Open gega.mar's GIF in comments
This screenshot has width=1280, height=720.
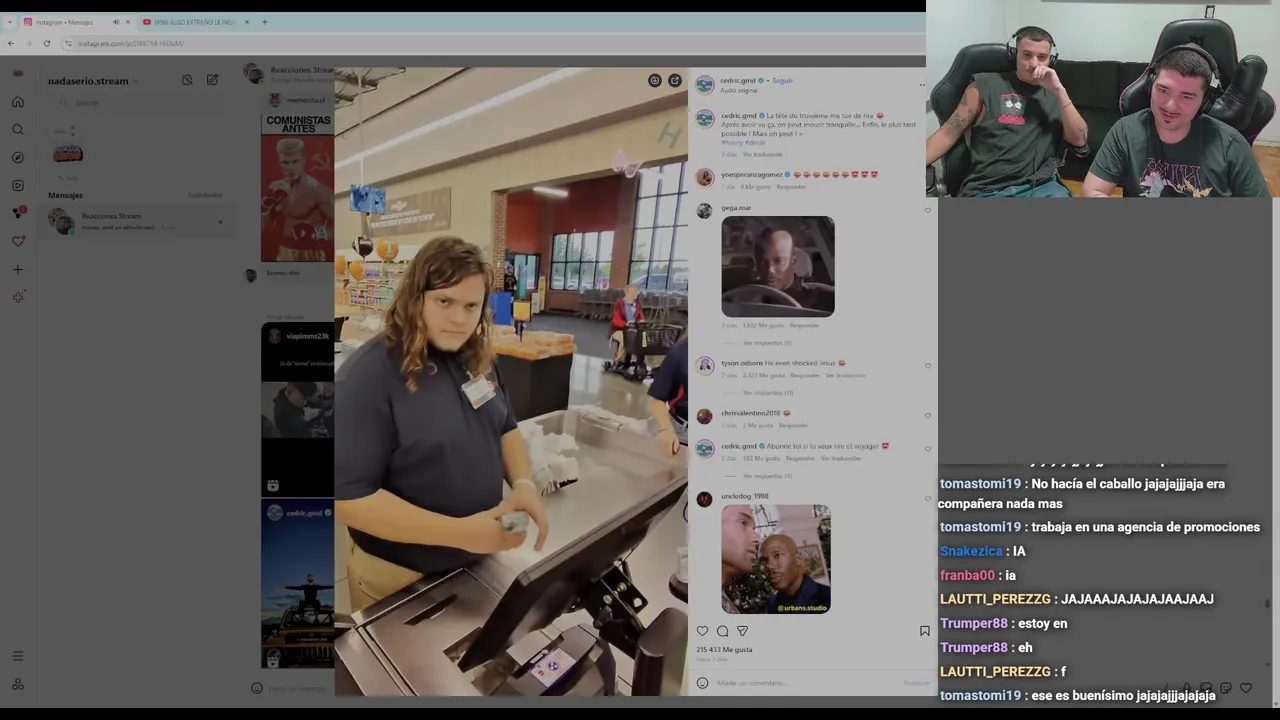click(x=778, y=267)
